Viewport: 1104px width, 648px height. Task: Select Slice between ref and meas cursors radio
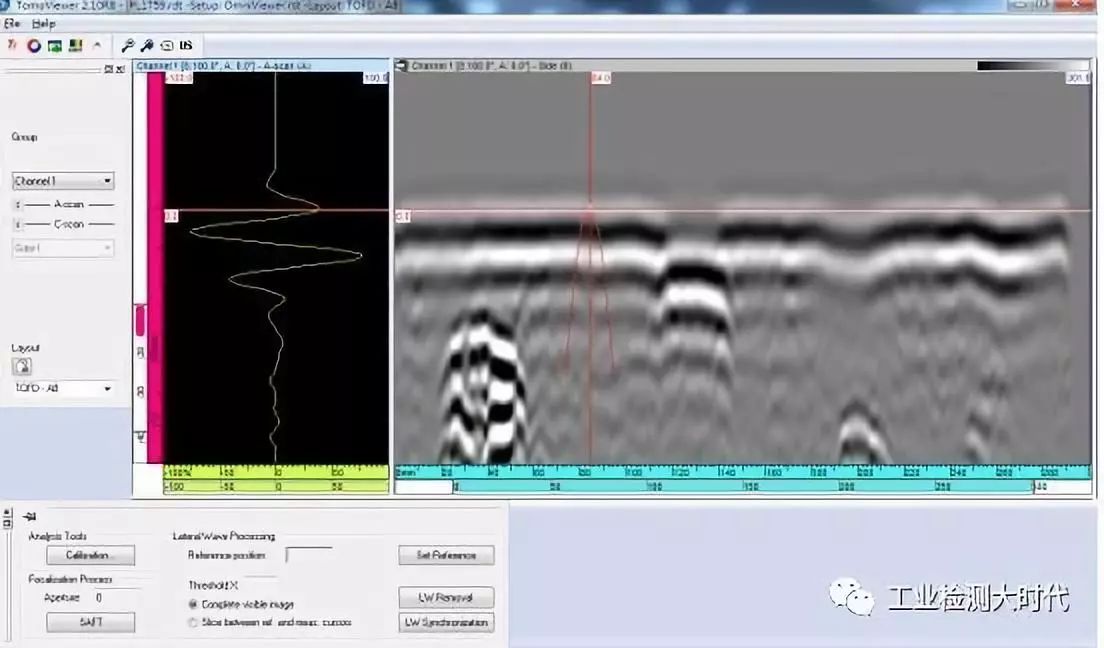[x=192, y=623]
